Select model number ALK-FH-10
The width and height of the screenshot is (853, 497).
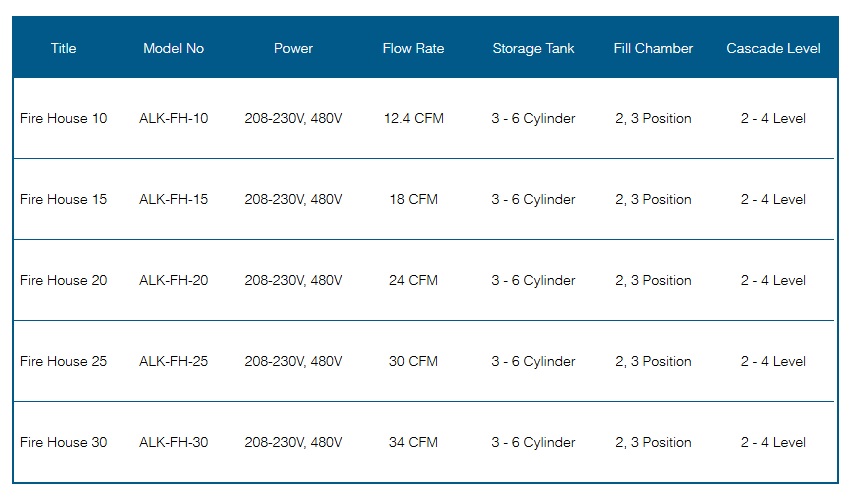174,119
